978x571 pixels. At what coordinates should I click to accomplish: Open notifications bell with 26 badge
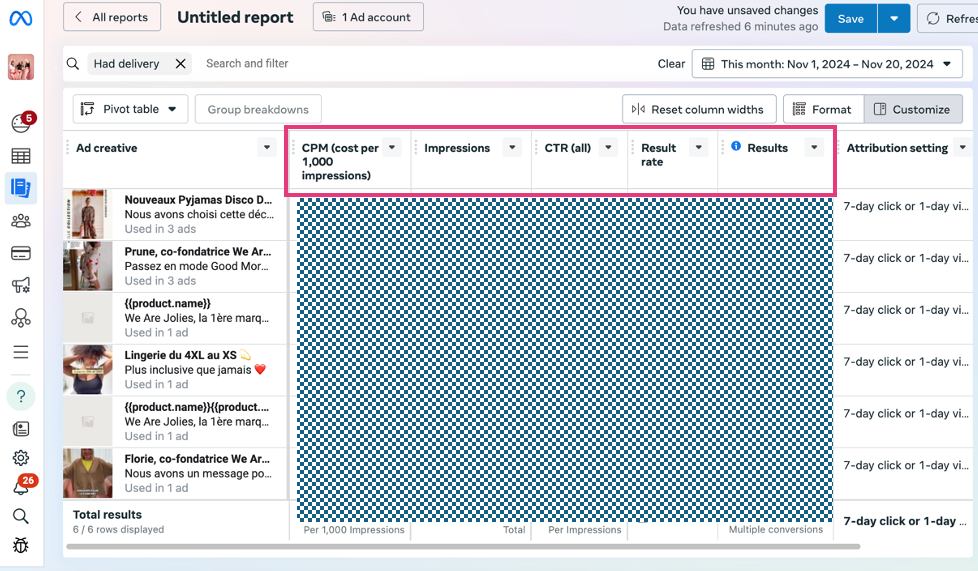click(x=22, y=486)
